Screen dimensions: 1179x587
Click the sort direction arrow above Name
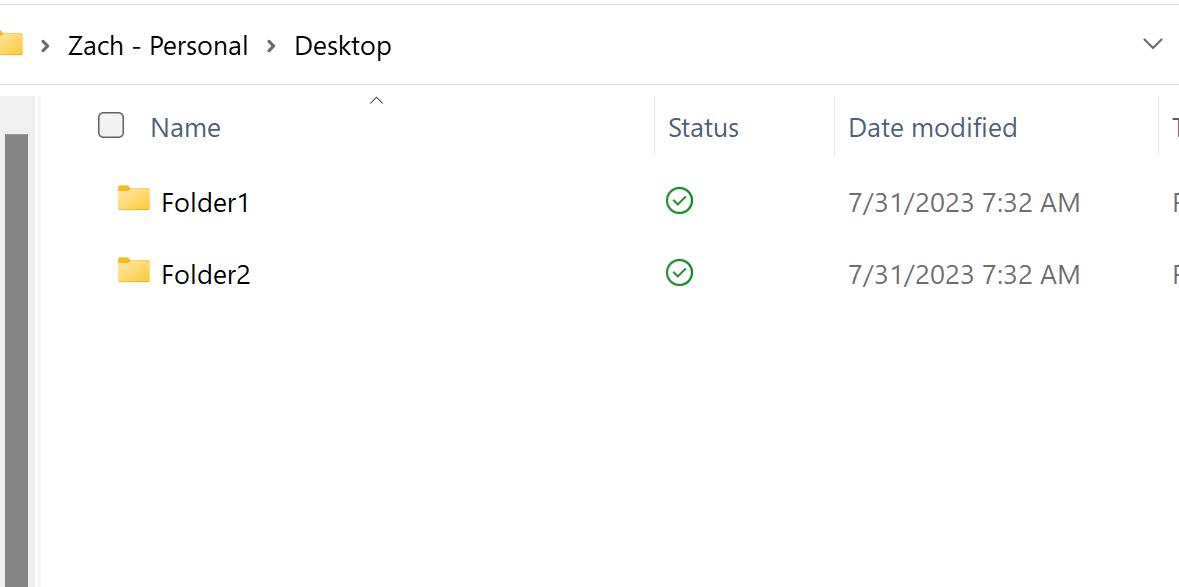pyautogui.click(x=376, y=100)
